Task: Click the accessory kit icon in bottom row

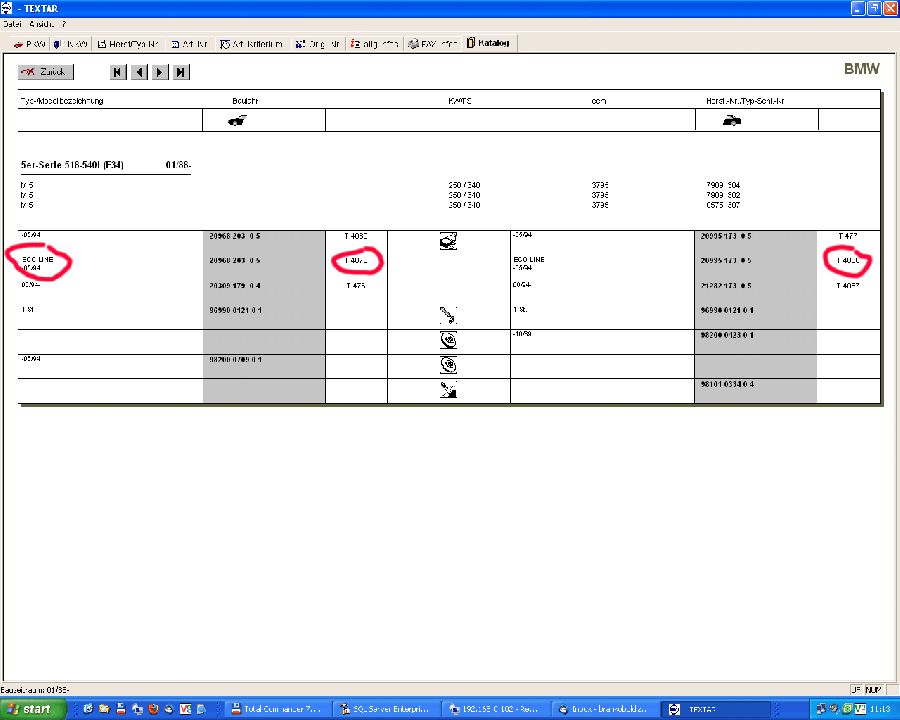Action: pos(448,390)
